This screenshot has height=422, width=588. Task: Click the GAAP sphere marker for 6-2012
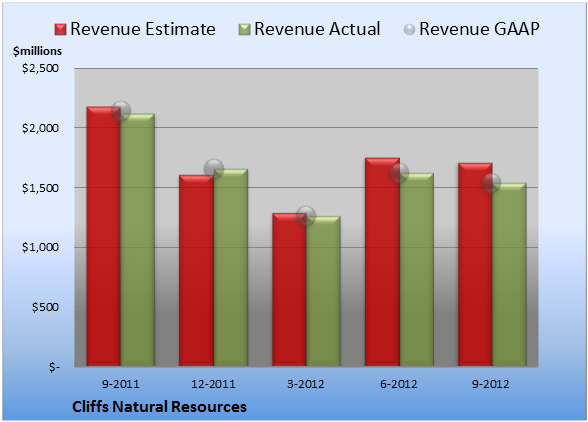[399, 173]
